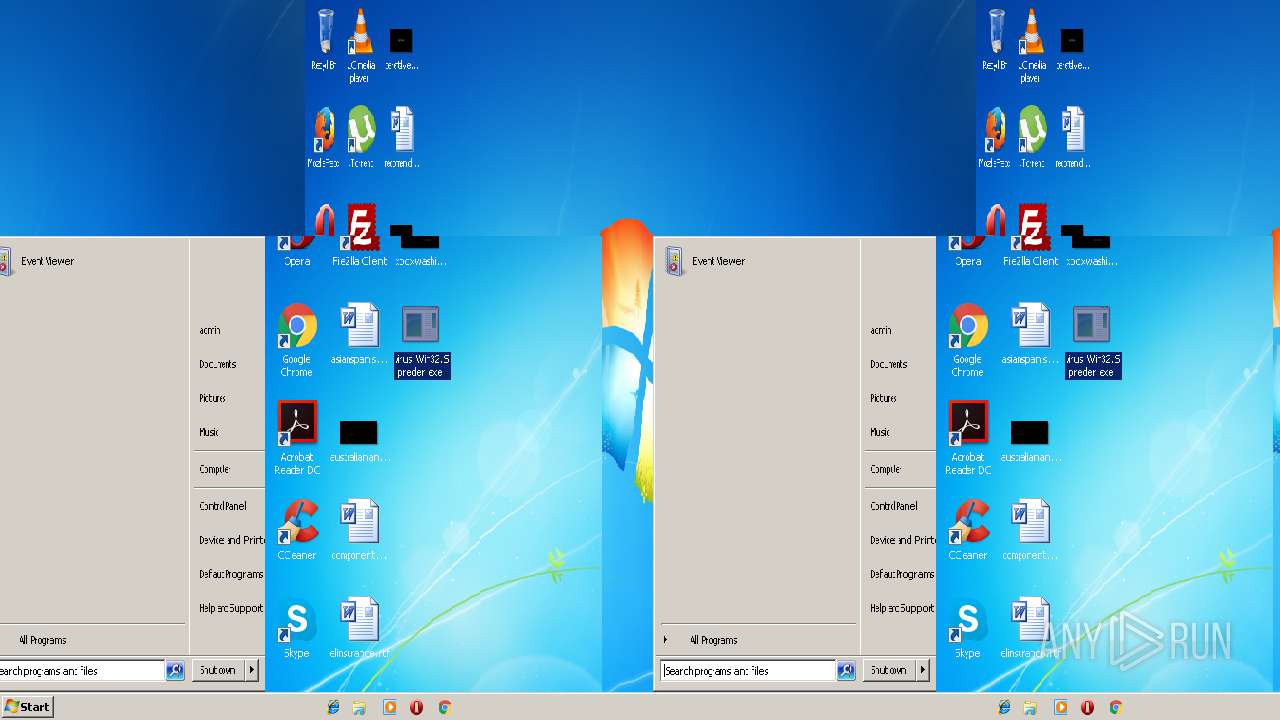The image size is (1280, 720).
Task: Open Skype shortcut on the left desktop copy
Action: tap(297, 628)
